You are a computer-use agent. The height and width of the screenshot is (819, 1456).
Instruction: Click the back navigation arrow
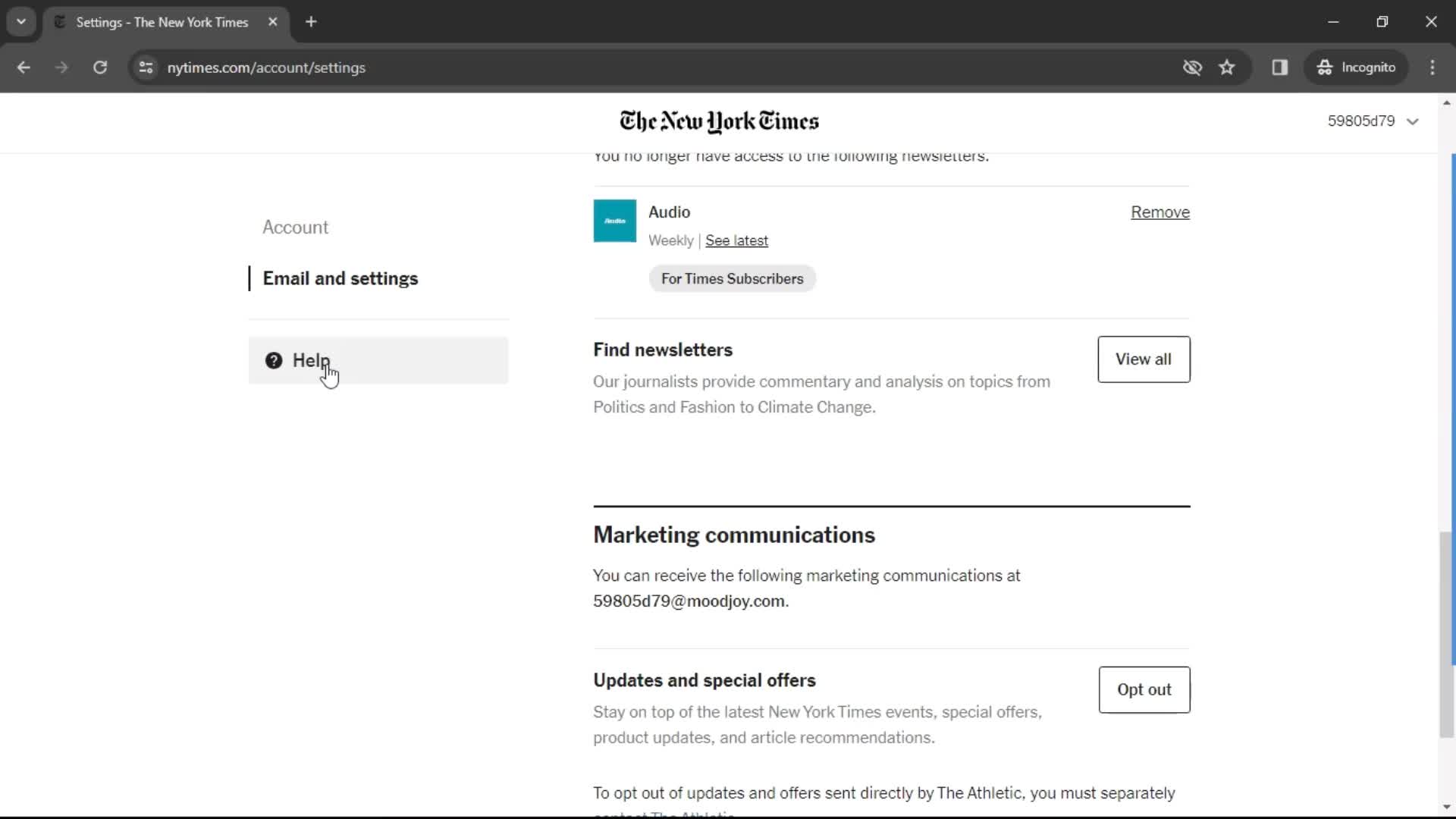[x=24, y=68]
